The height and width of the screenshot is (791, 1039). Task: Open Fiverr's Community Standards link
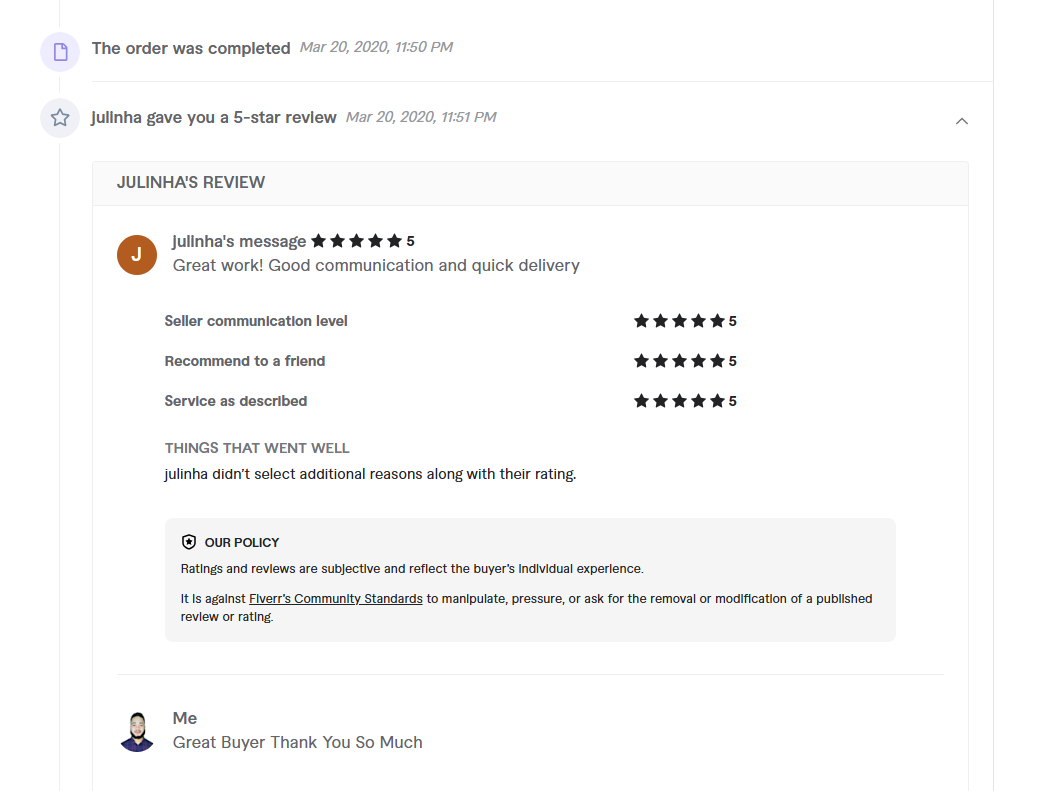click(x=336, y=599)
